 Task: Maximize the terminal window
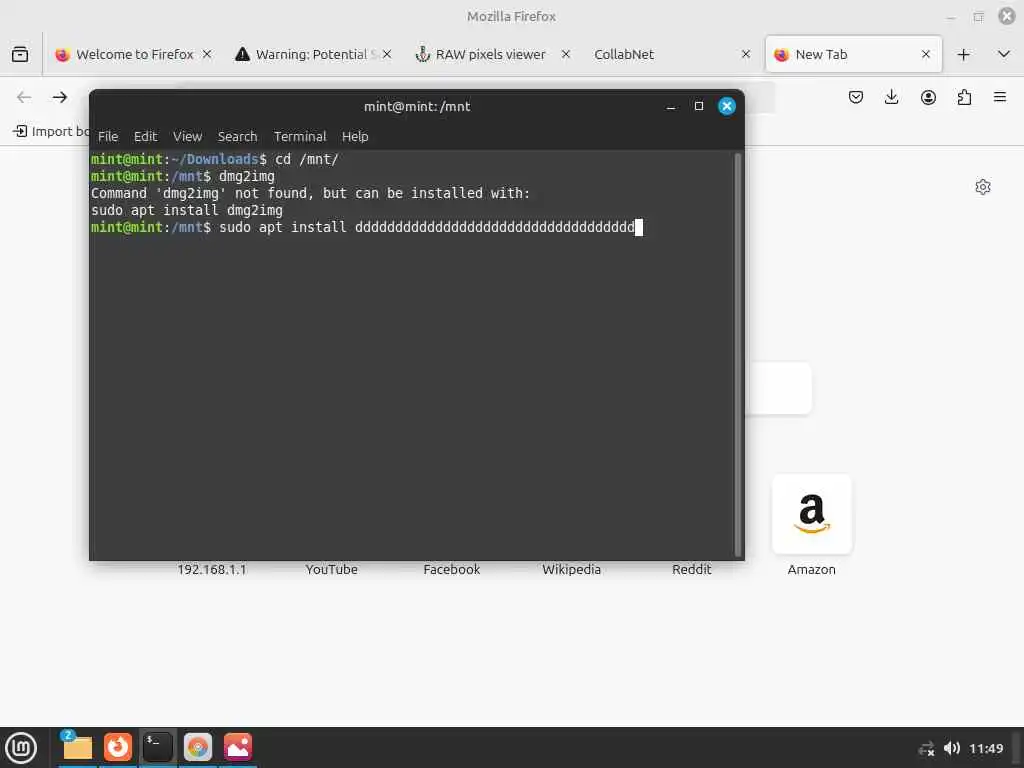point(699,106)
